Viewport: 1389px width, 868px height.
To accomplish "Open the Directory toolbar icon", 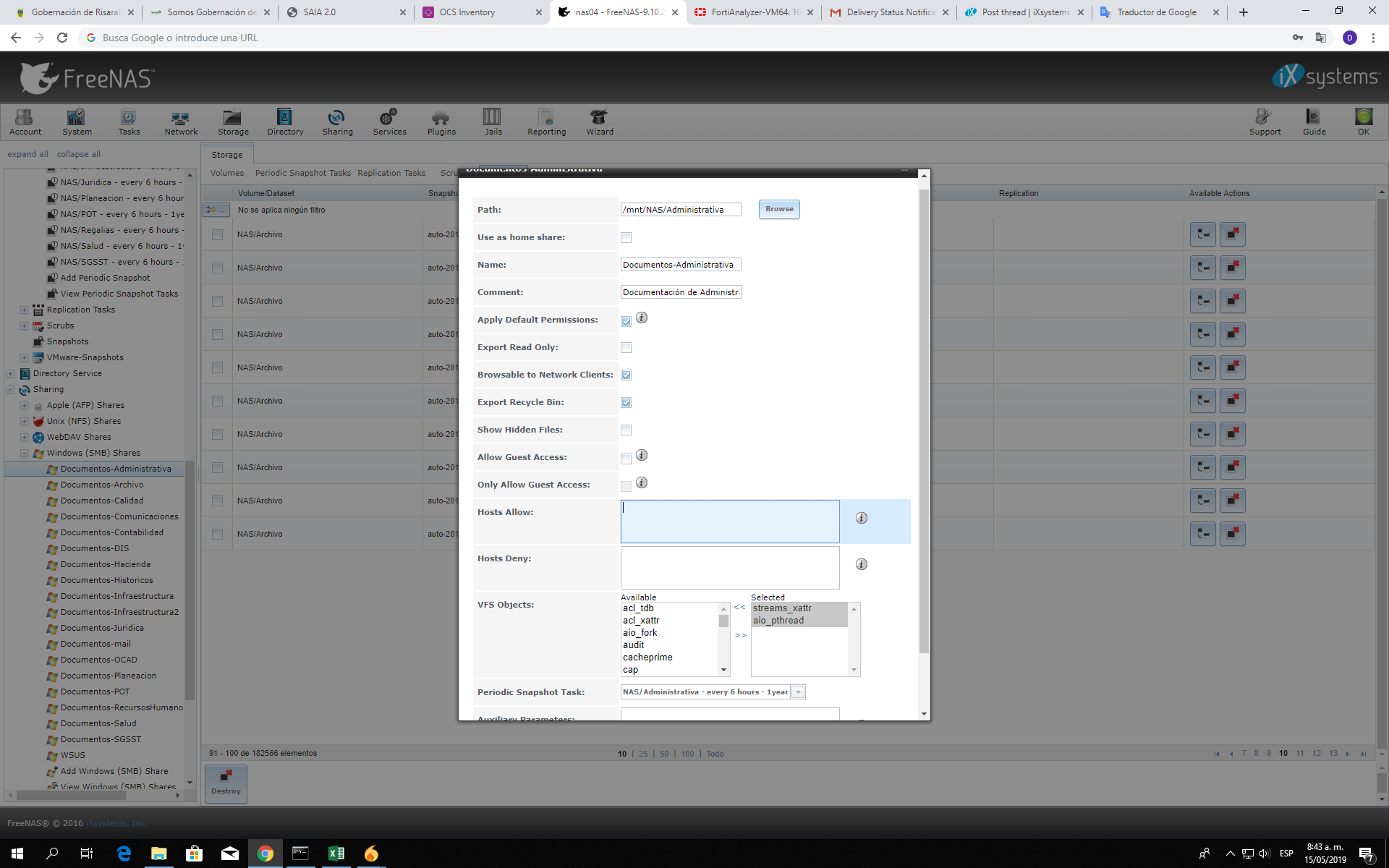I will [x=285, y=122].
